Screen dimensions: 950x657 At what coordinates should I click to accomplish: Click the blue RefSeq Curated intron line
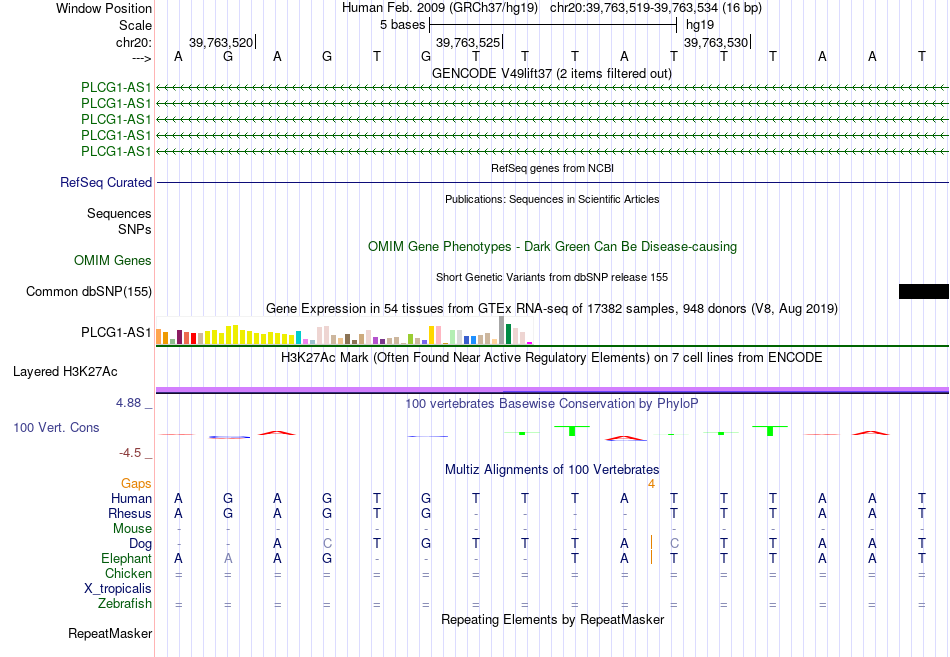tap(552, 182)
